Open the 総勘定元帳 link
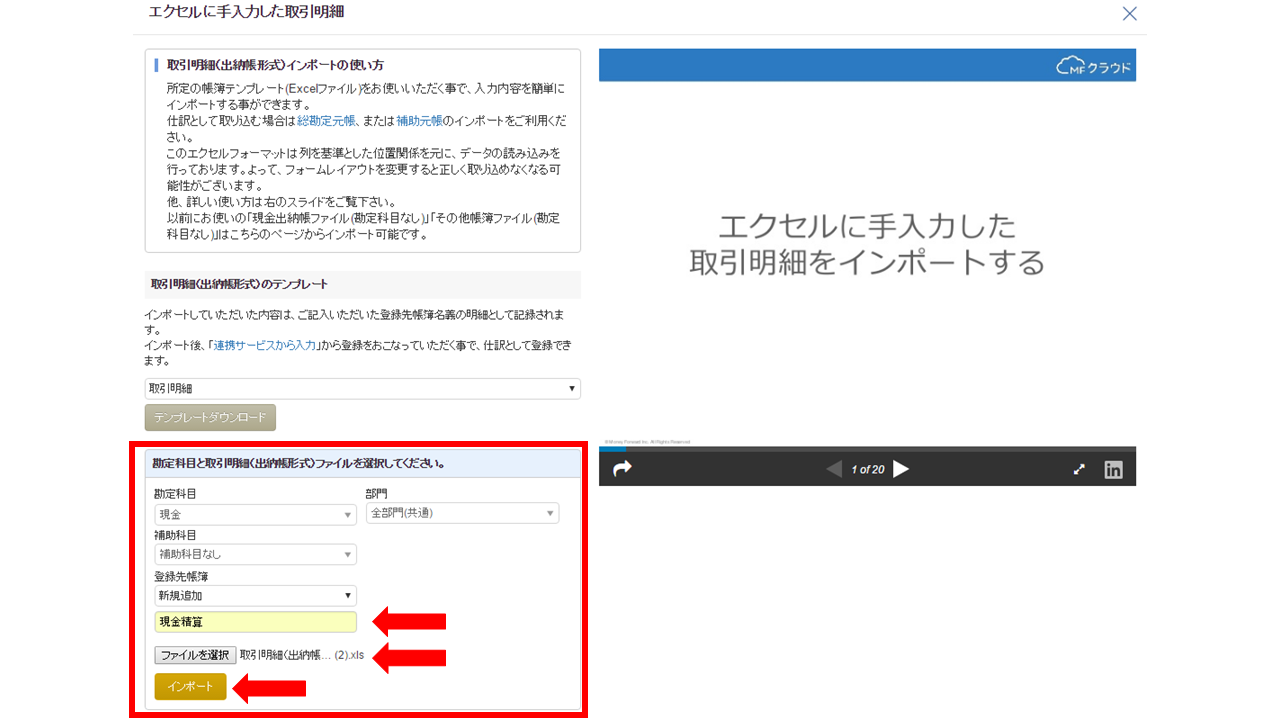This screenshot has height=720, width=1280. pyautogui.click(x=326, y=120)
